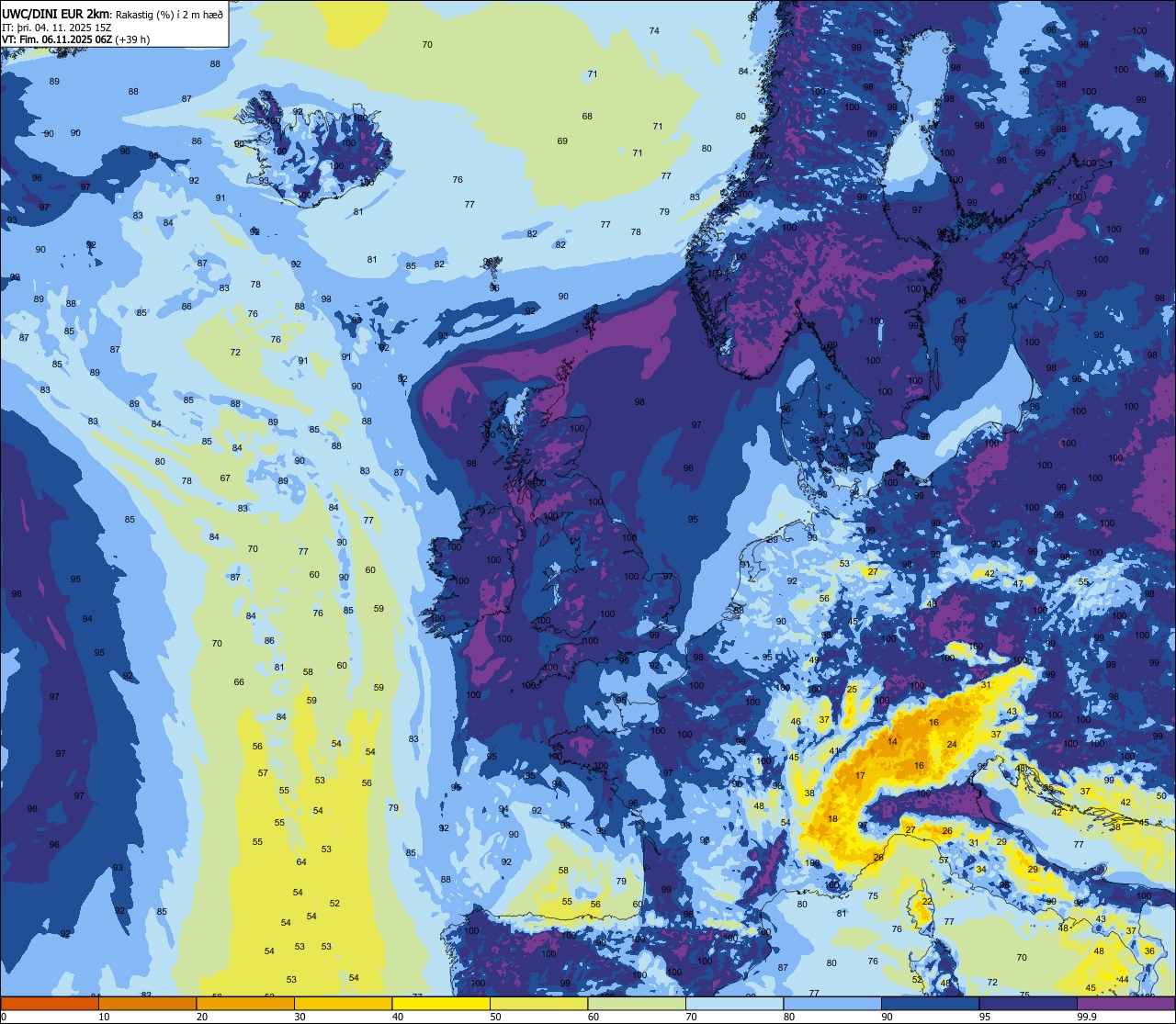
Task: Click the legend scale label "20"
Action: pos(202,1017)
